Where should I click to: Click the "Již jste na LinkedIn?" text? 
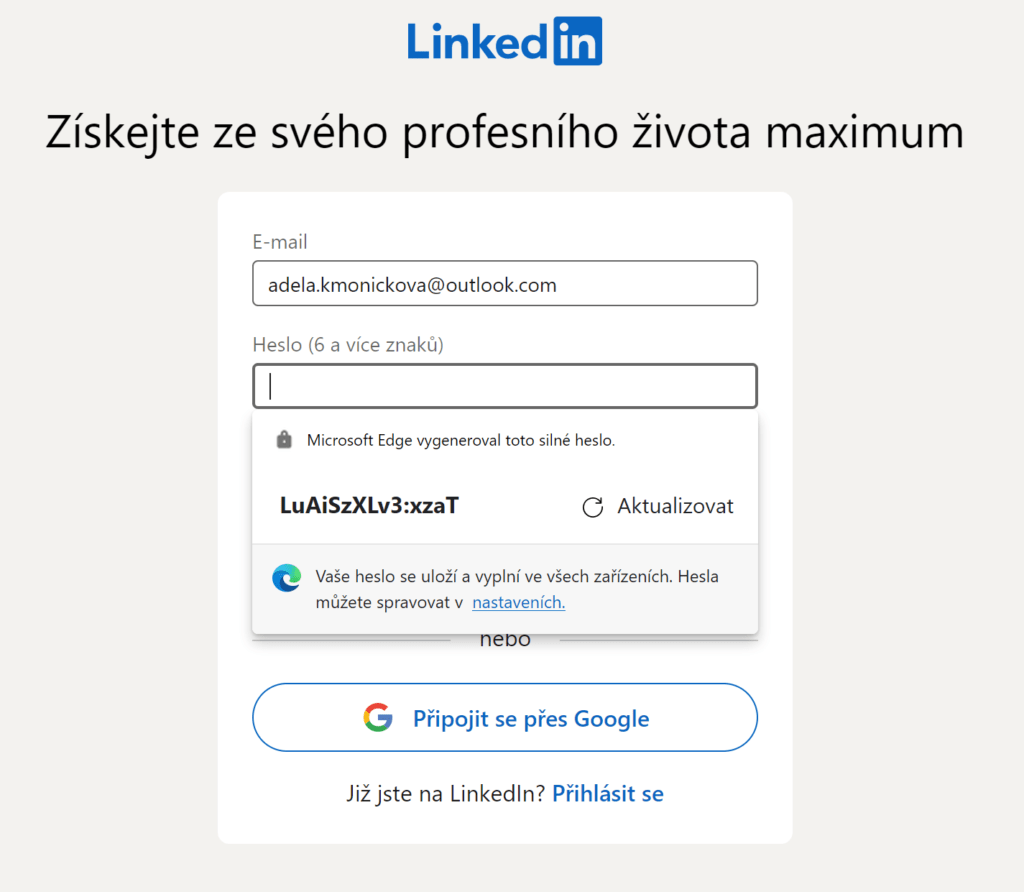tap(445, 794)
